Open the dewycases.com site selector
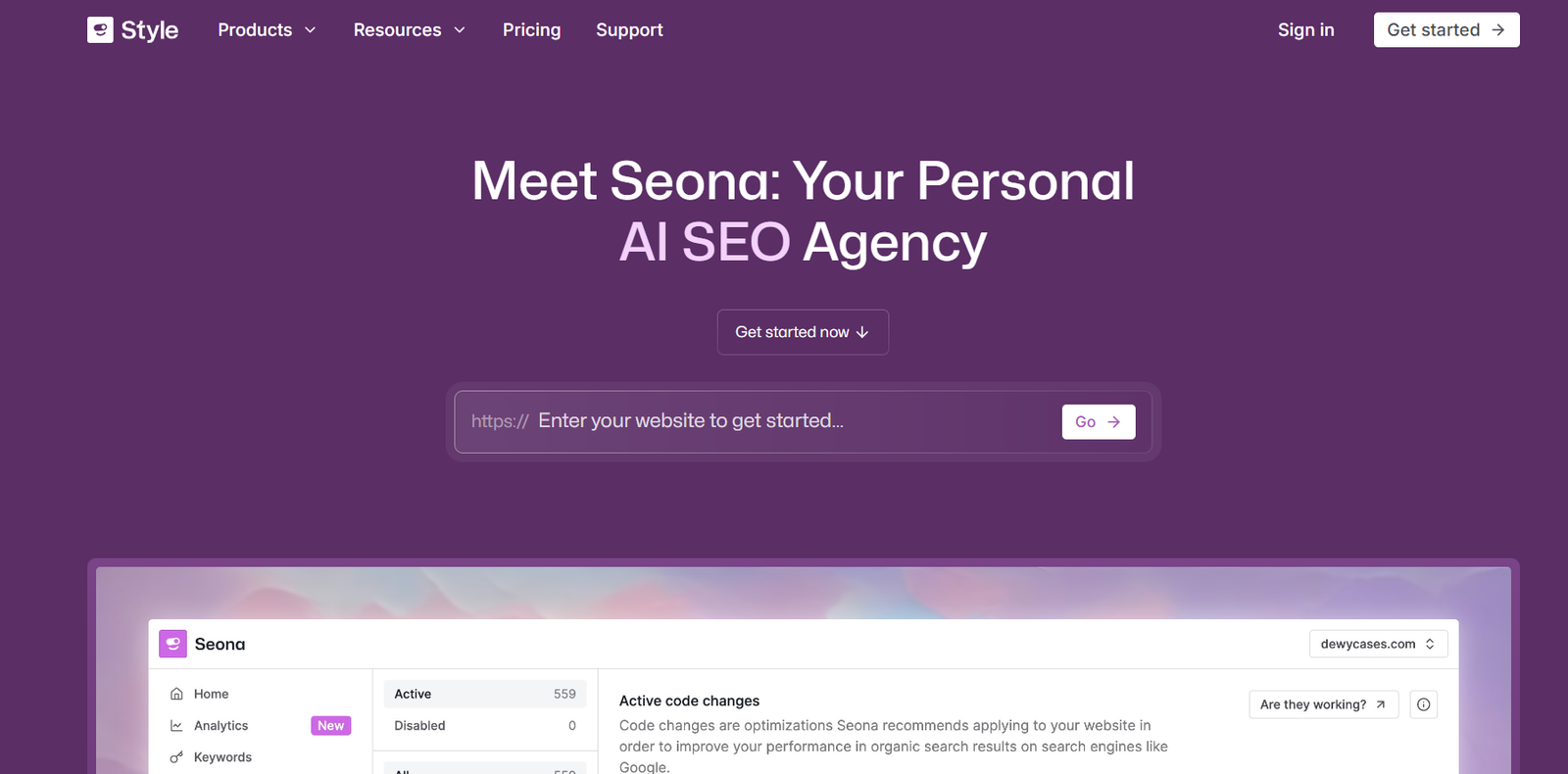This screenshot has width=1568, height=774. (1378, 644)
